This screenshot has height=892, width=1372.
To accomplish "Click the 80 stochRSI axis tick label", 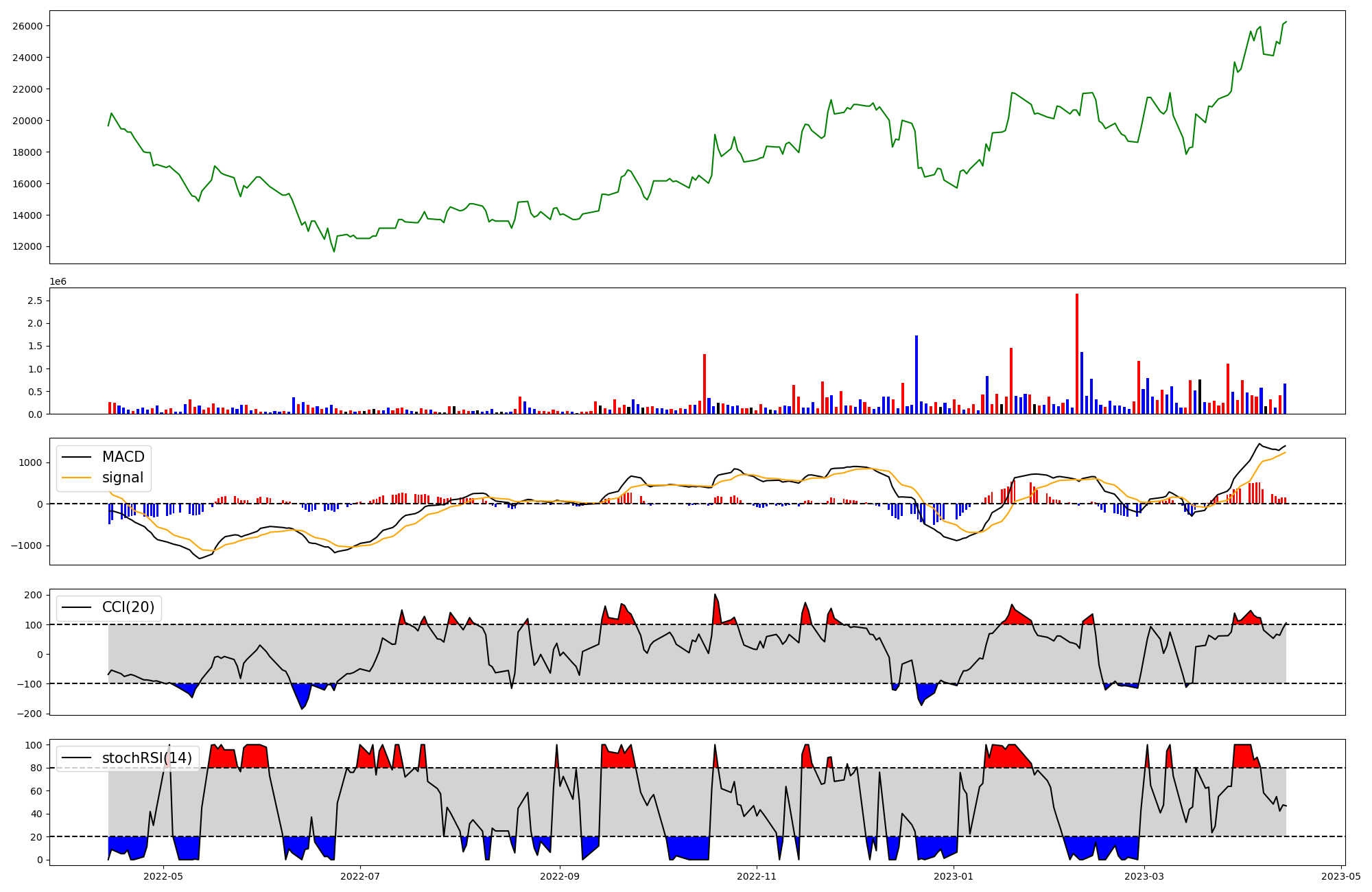I will coord(36,768).
